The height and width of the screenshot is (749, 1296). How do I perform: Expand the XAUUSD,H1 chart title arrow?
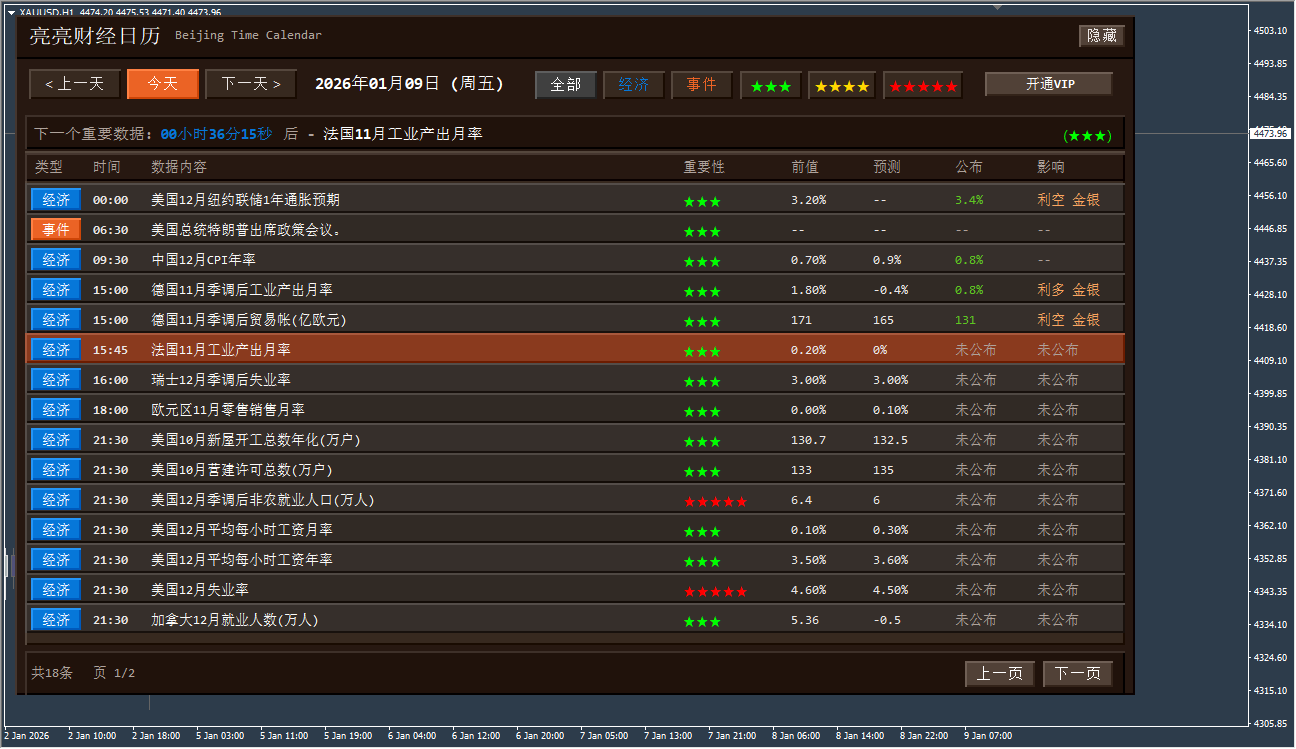pyautogui.click(x=11, y=12)
